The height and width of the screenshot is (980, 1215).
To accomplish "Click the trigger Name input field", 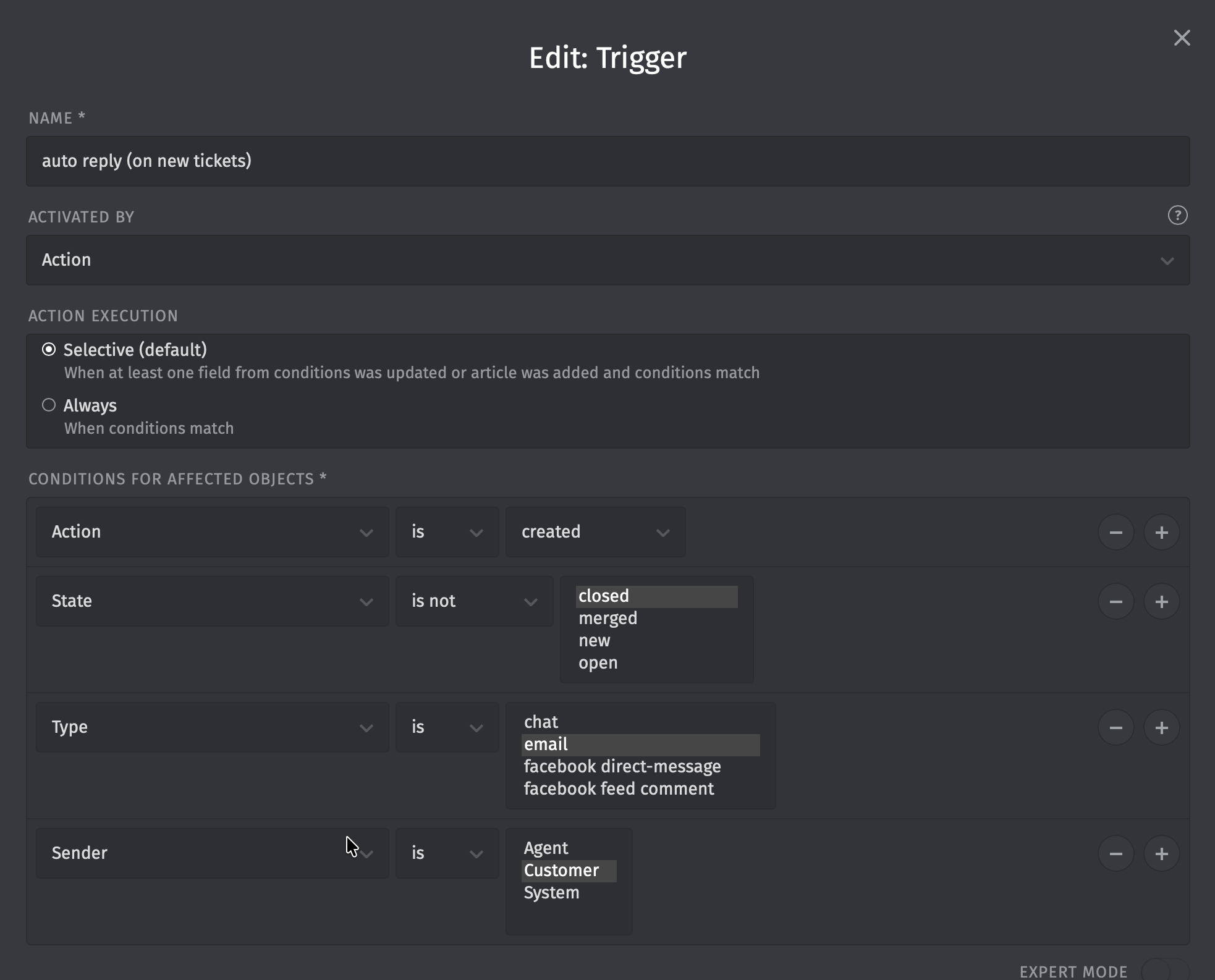I will [607, 161].
